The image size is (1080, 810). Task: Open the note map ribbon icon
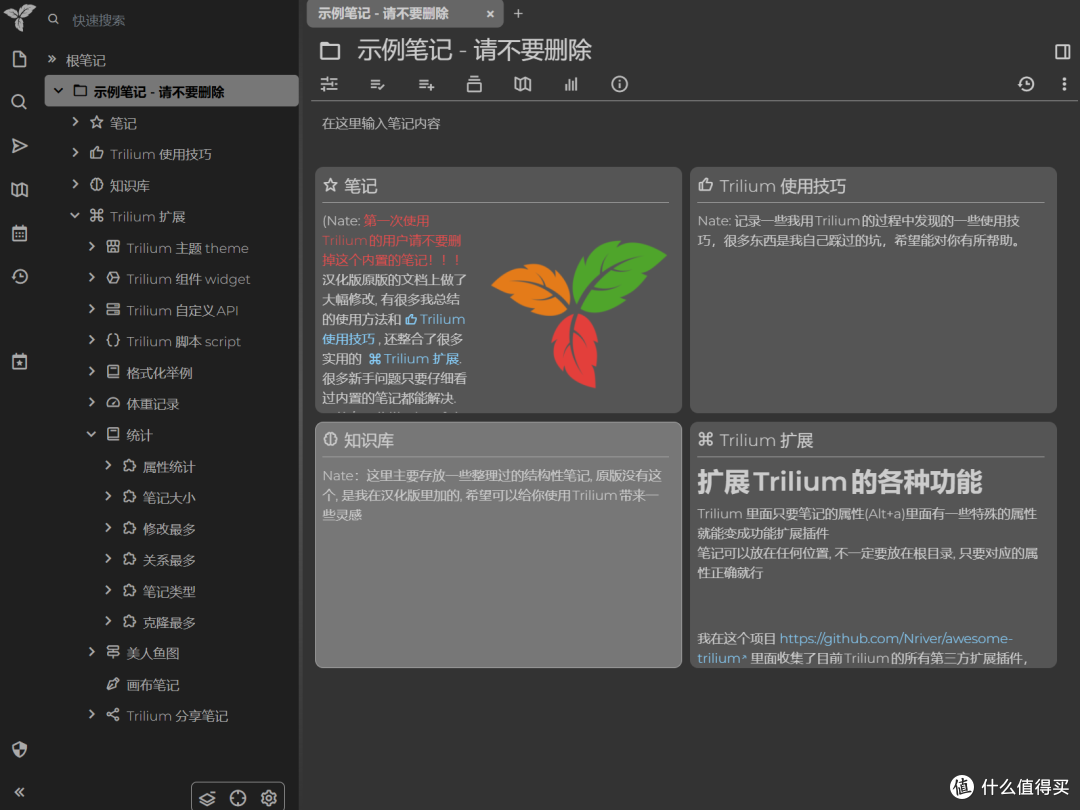point(523,84)
